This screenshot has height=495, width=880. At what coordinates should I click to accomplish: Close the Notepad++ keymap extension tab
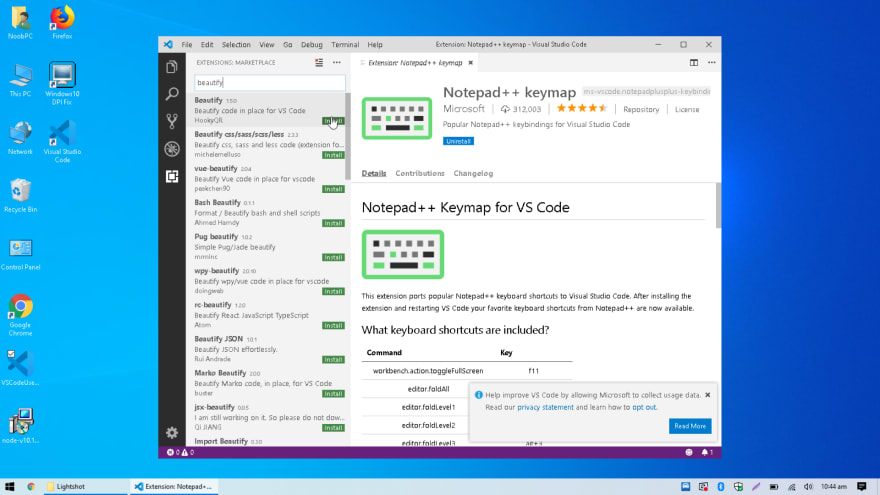(471, 63)
